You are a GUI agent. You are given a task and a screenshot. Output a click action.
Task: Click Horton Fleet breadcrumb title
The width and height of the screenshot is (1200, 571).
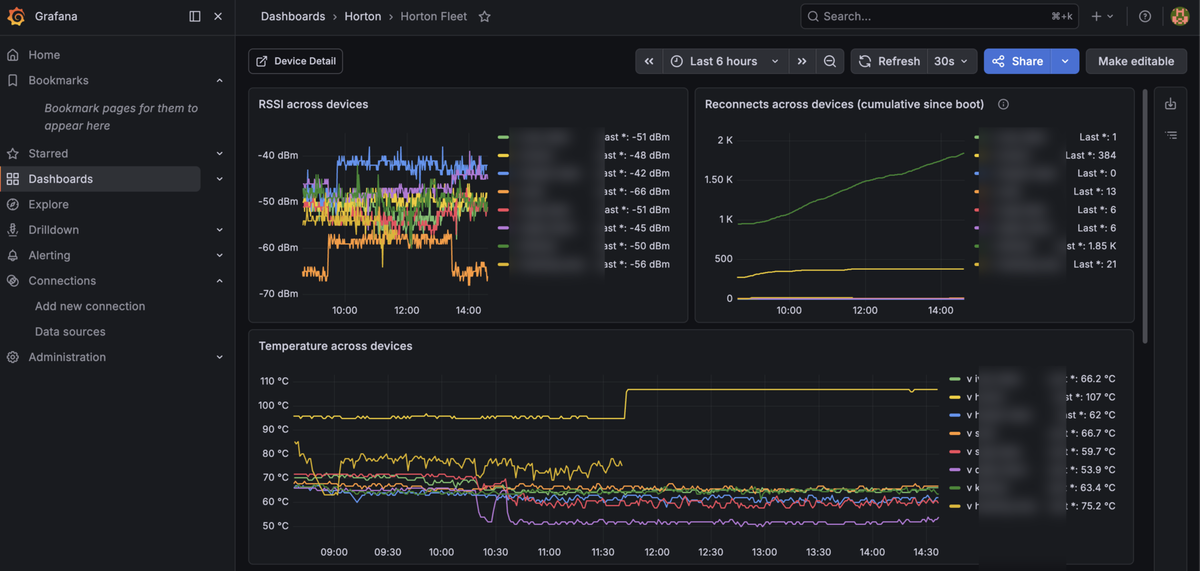434,16
